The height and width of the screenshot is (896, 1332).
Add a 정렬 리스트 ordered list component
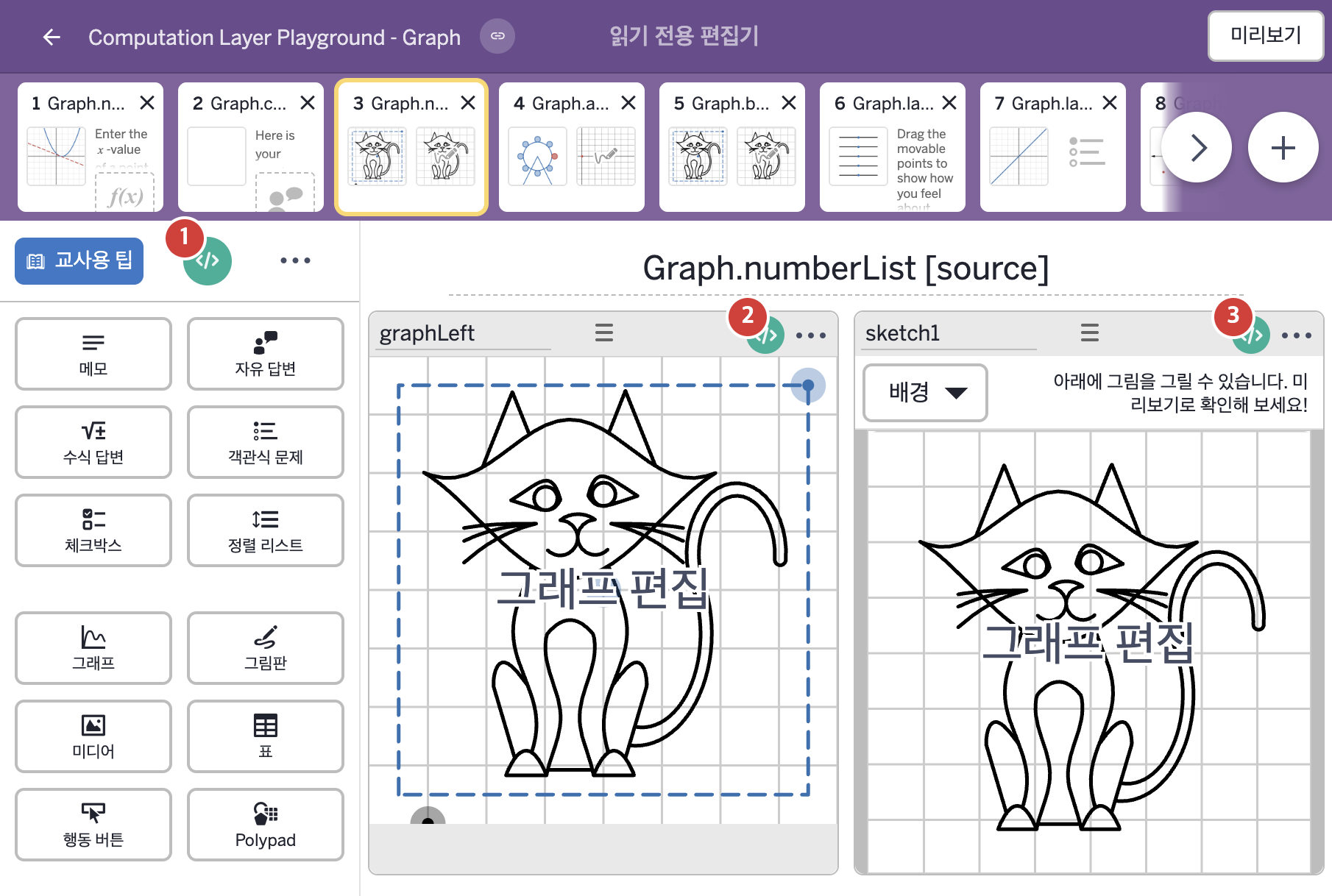point(266,530)
